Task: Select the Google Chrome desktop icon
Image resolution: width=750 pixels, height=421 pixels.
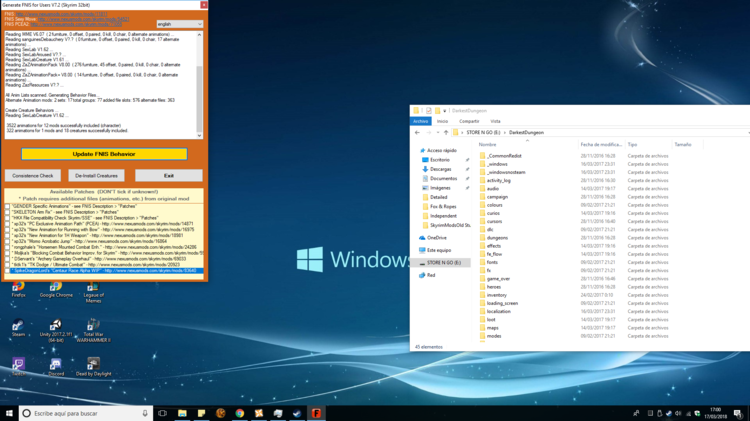Action: click(x=56, y=289)
